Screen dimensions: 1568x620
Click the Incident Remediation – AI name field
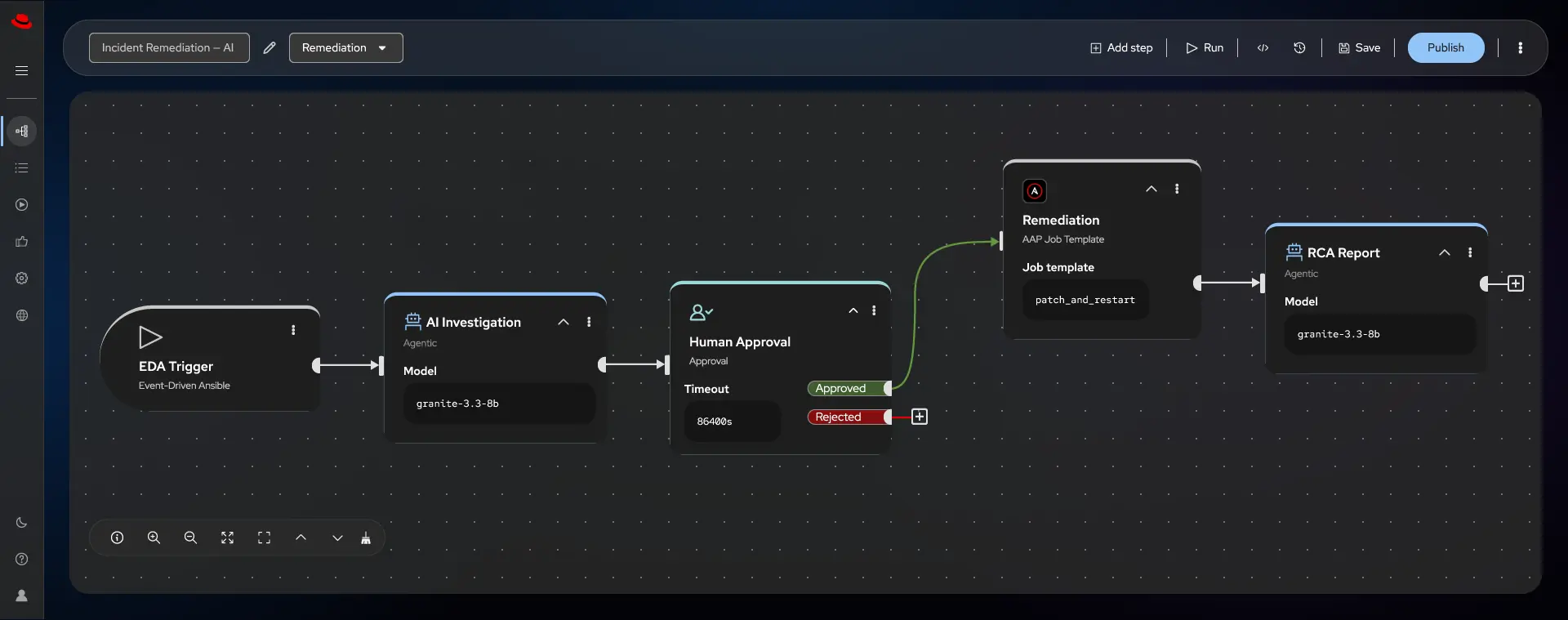point(169,47)
